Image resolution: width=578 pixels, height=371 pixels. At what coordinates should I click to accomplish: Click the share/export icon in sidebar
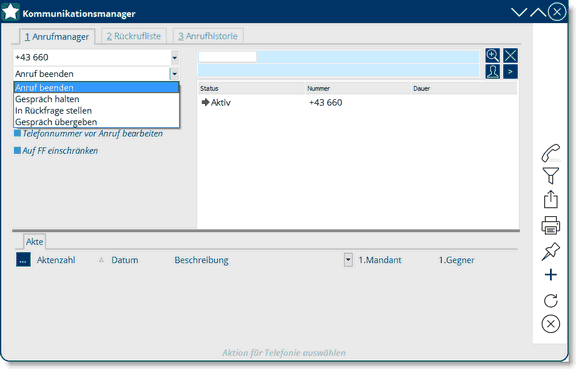point(551,200)
